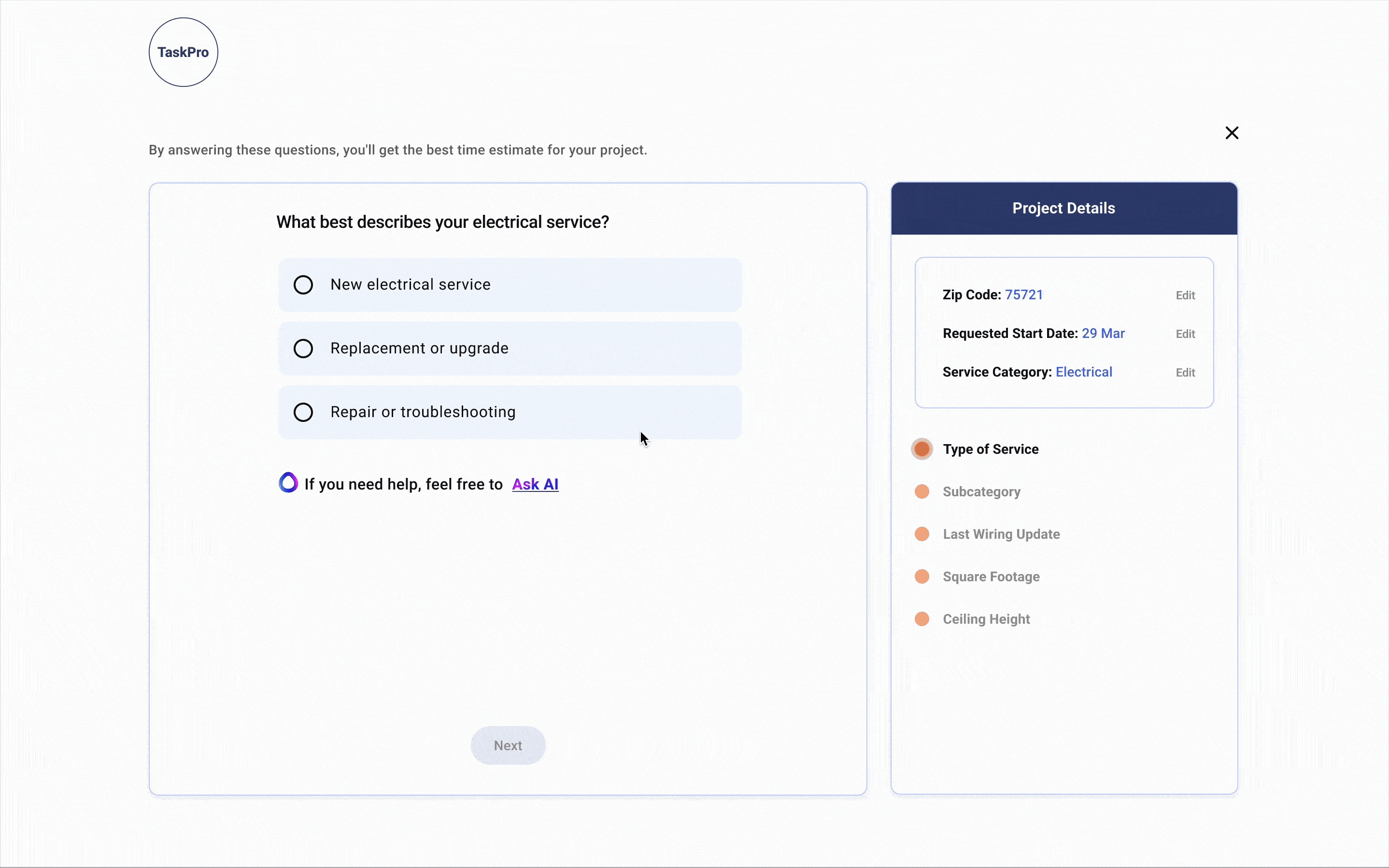The height and width of the screenshot is (868, 1389).
Task: Click the Subcategory step dot
Action: [x=922, y=491]
